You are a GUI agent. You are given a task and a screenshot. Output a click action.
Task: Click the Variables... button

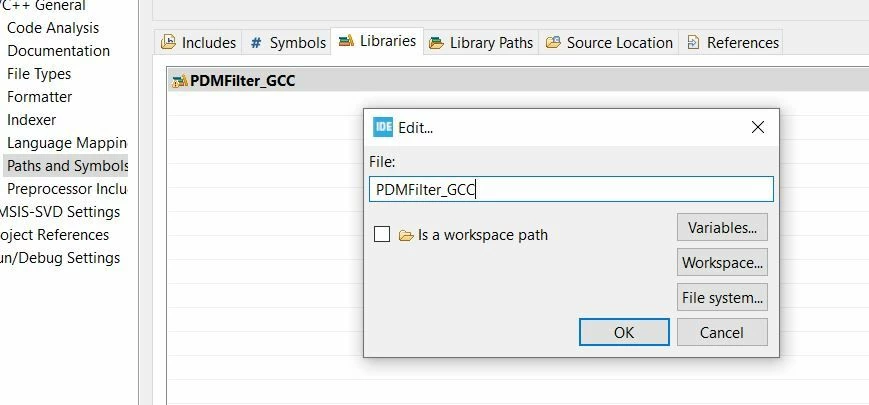[x=722, y=227]
